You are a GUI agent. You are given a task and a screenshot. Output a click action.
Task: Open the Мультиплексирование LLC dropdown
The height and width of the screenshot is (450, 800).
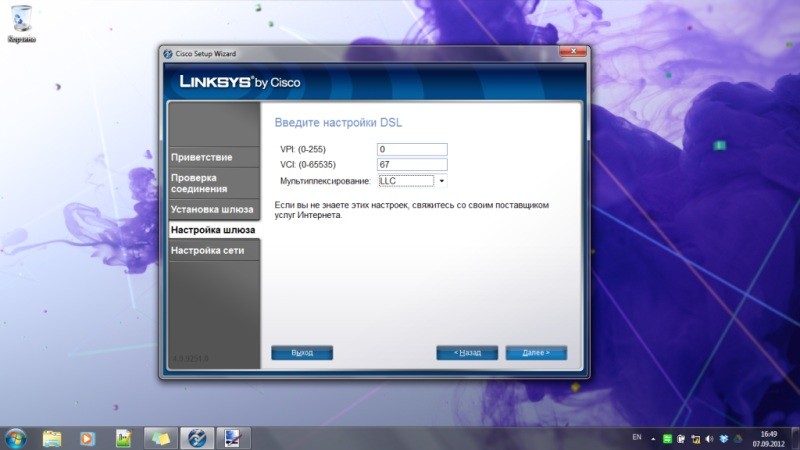click(x=412, y=181)
